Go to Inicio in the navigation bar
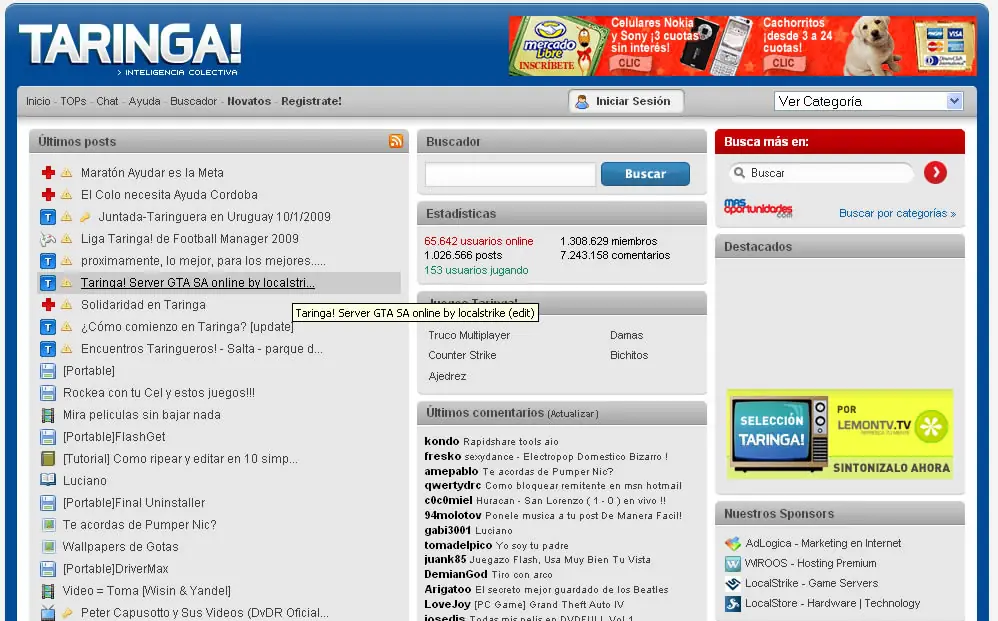Screen dimensions: 998x621 click(38, 101)
